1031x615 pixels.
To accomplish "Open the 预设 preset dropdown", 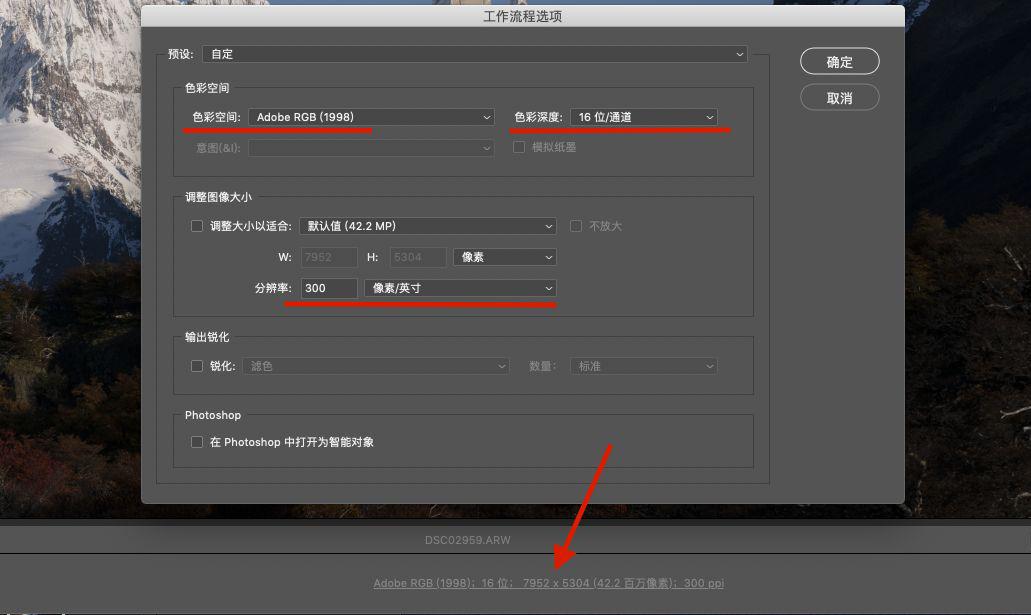I will coord(475,54).
